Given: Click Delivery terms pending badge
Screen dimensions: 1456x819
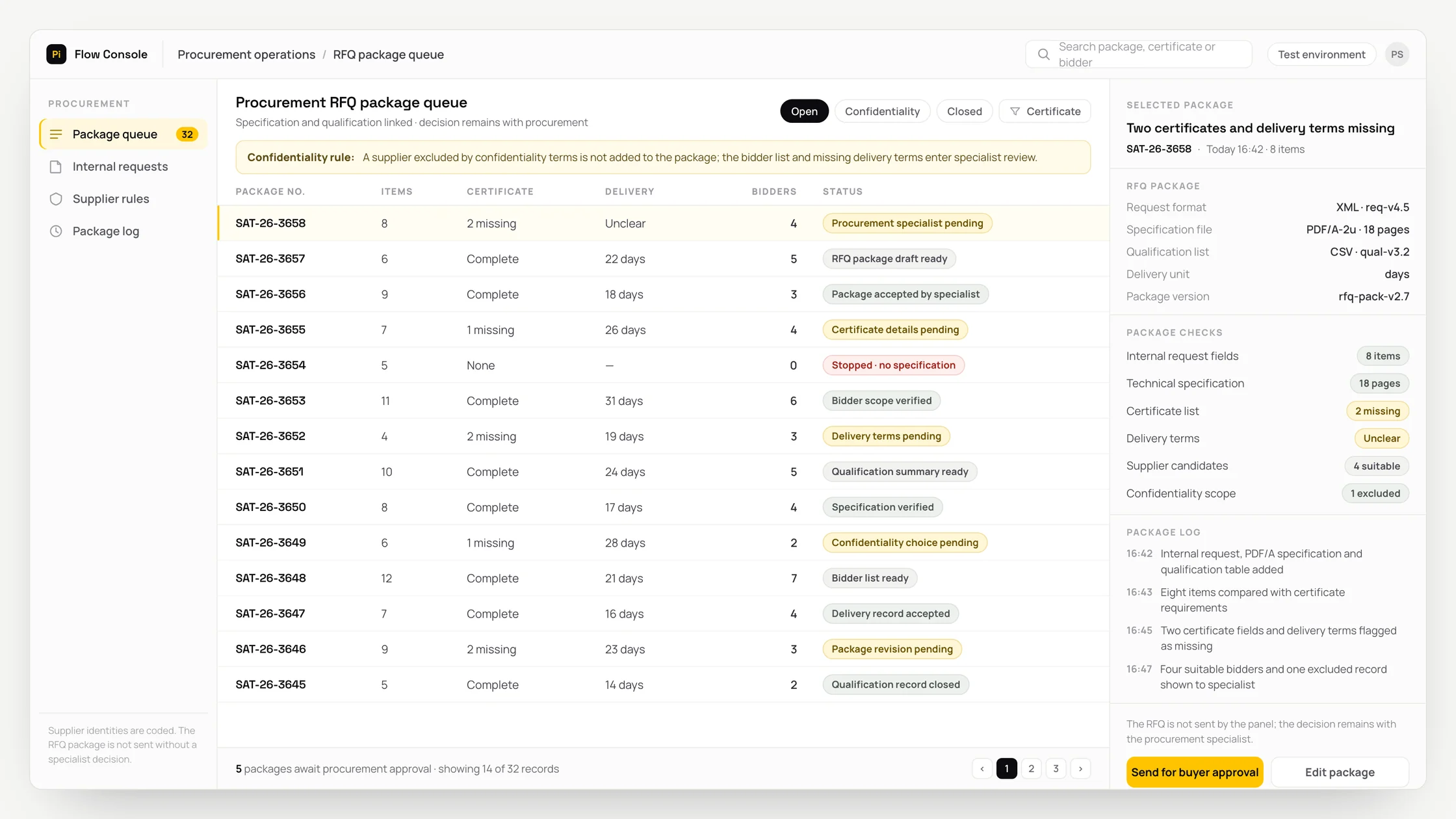Looking at the screenshot, I should click(886, 436).
